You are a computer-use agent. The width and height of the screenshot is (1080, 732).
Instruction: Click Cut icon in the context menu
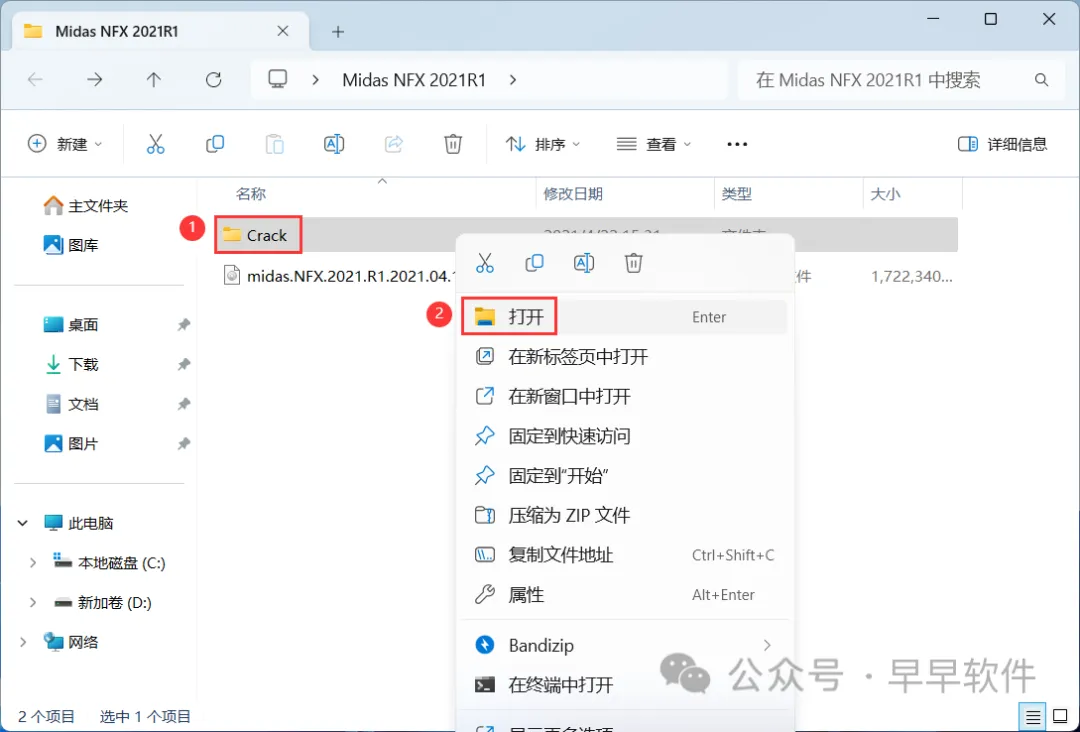tap(485, 262)
